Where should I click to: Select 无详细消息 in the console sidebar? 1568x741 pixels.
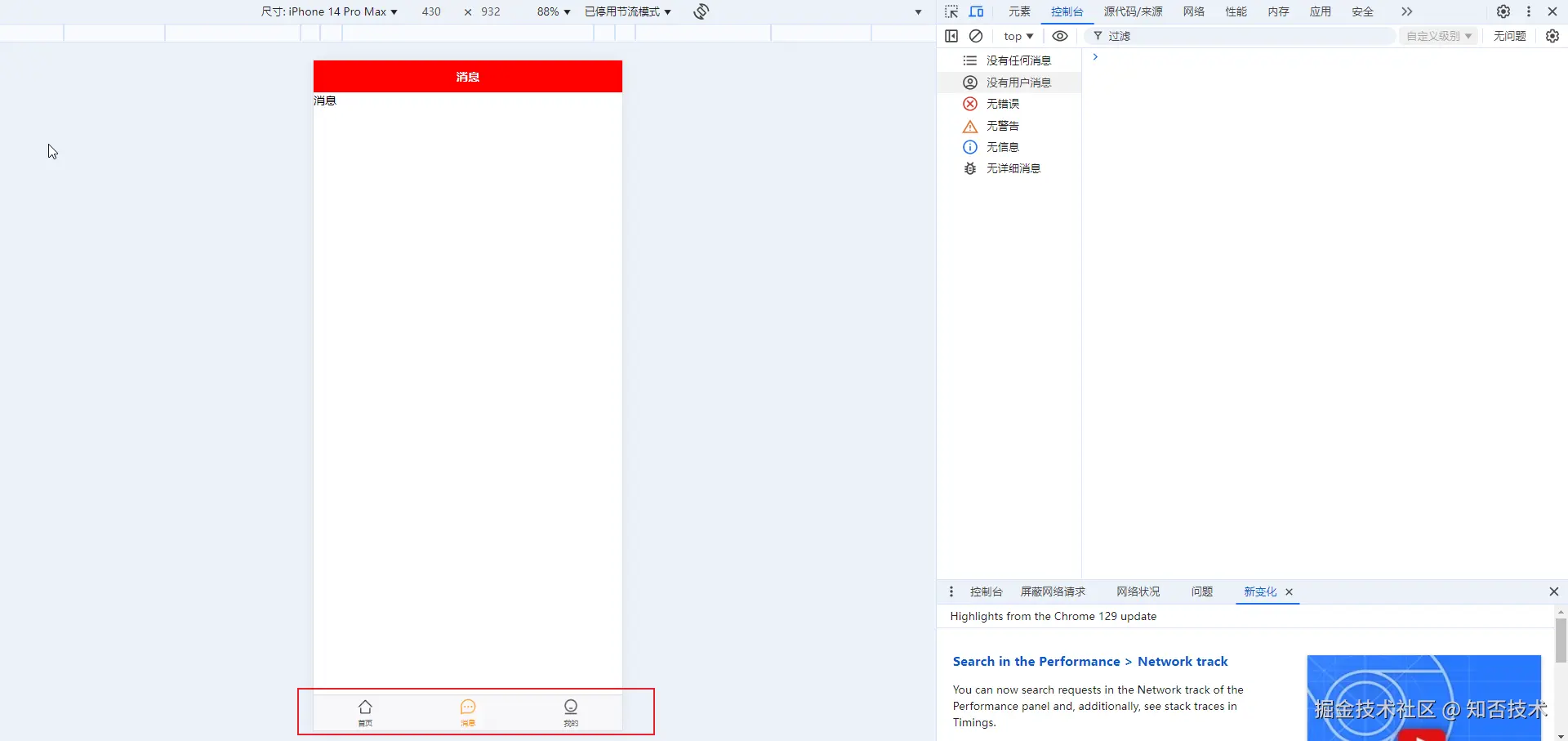(1010, 168)
